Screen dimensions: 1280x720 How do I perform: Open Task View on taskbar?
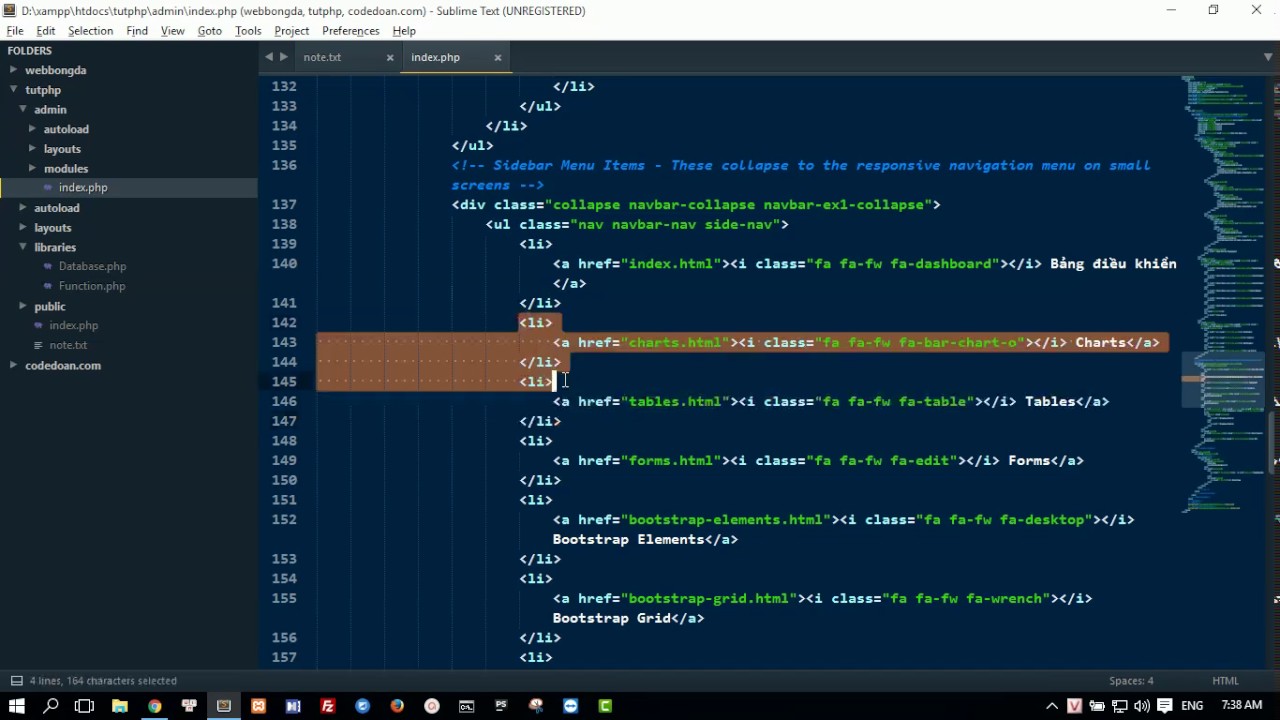click(85, 706)
